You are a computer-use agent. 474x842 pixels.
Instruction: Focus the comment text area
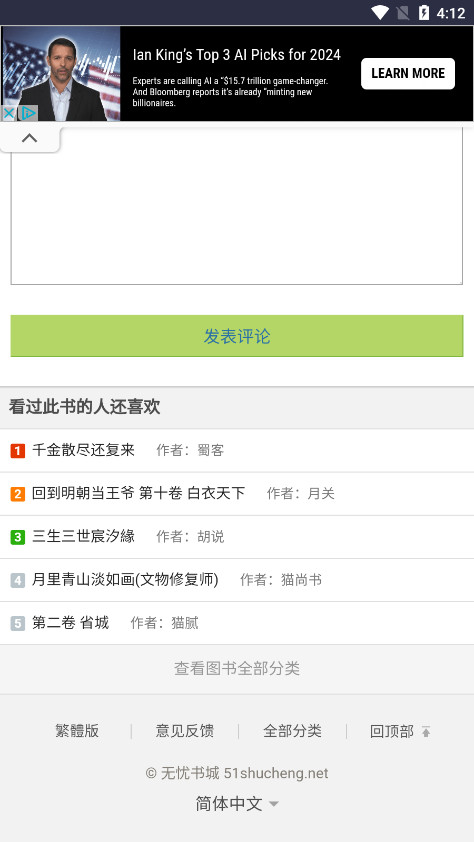pyautogui.click(x=237, y=206)
